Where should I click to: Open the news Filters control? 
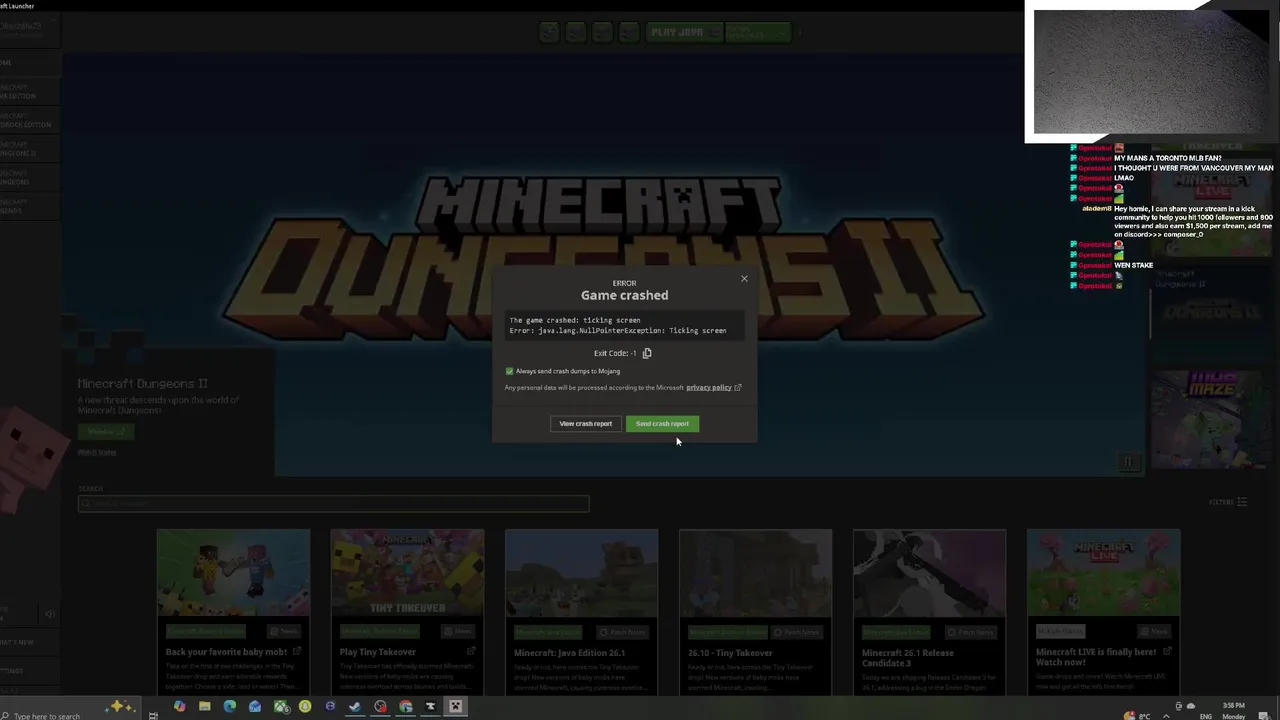coord(1228,502)
